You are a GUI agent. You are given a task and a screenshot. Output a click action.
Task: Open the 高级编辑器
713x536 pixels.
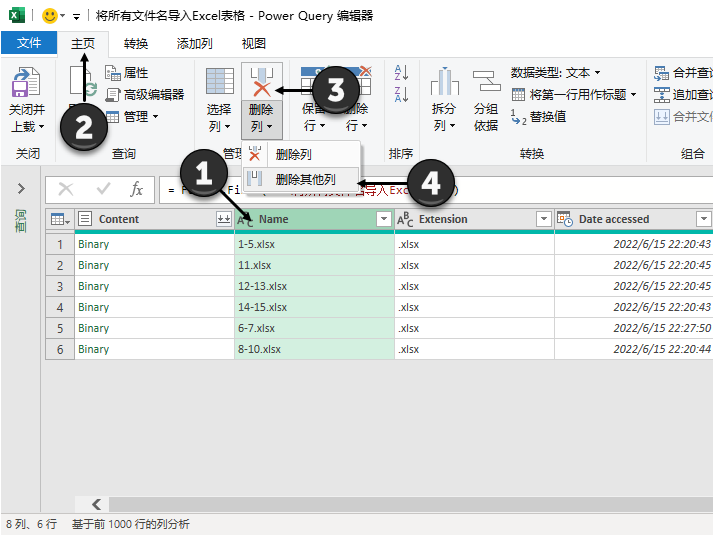click(145, 95)
